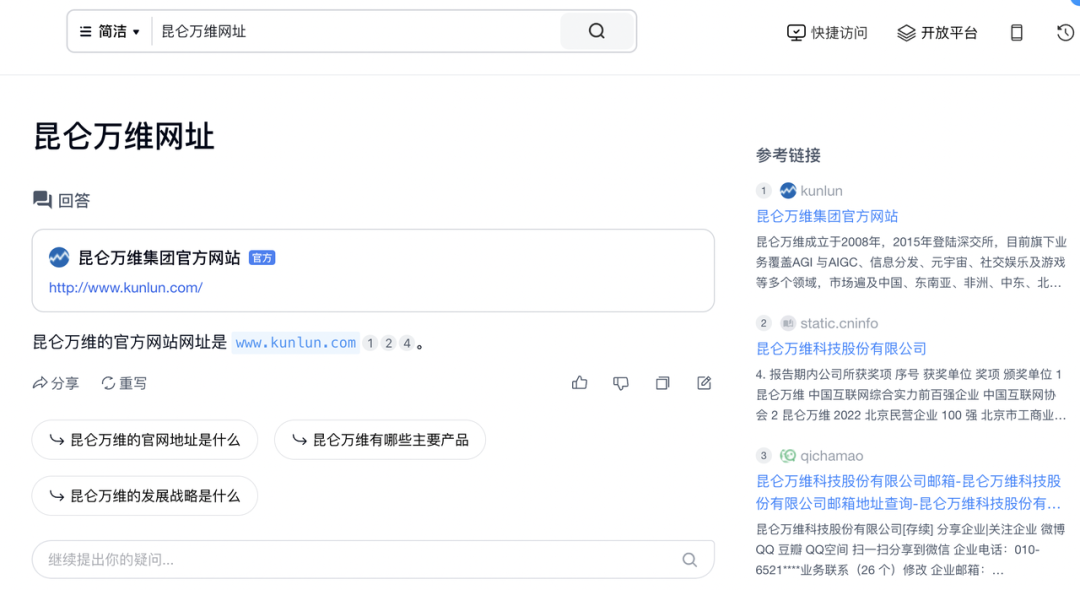Click the static.cninfo source name
1080x590 pixels.
pos(839,323)
